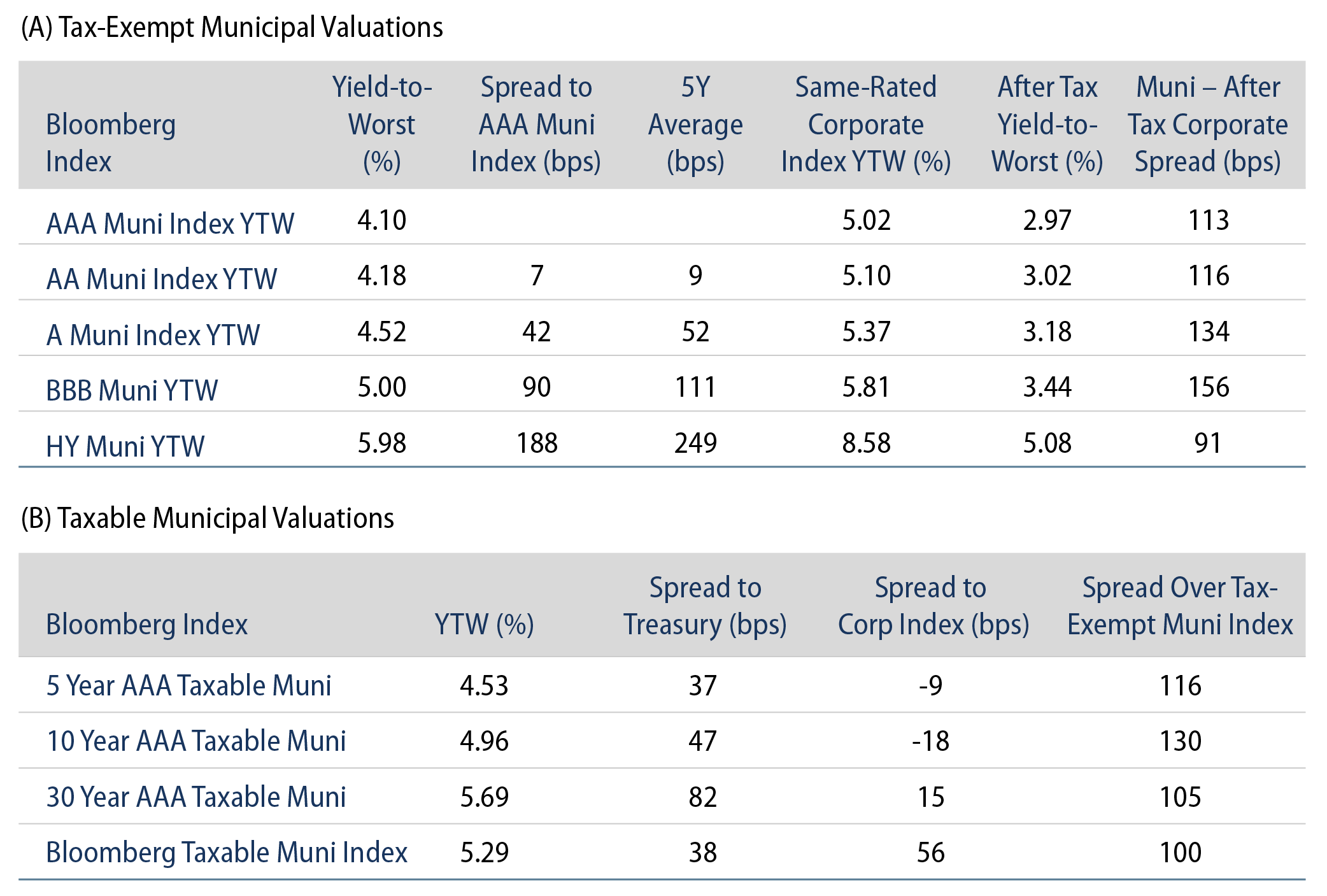Click the Spread to Treasury (bps) header
Viewport: 1327px width, 896px height.
(705, 606)
